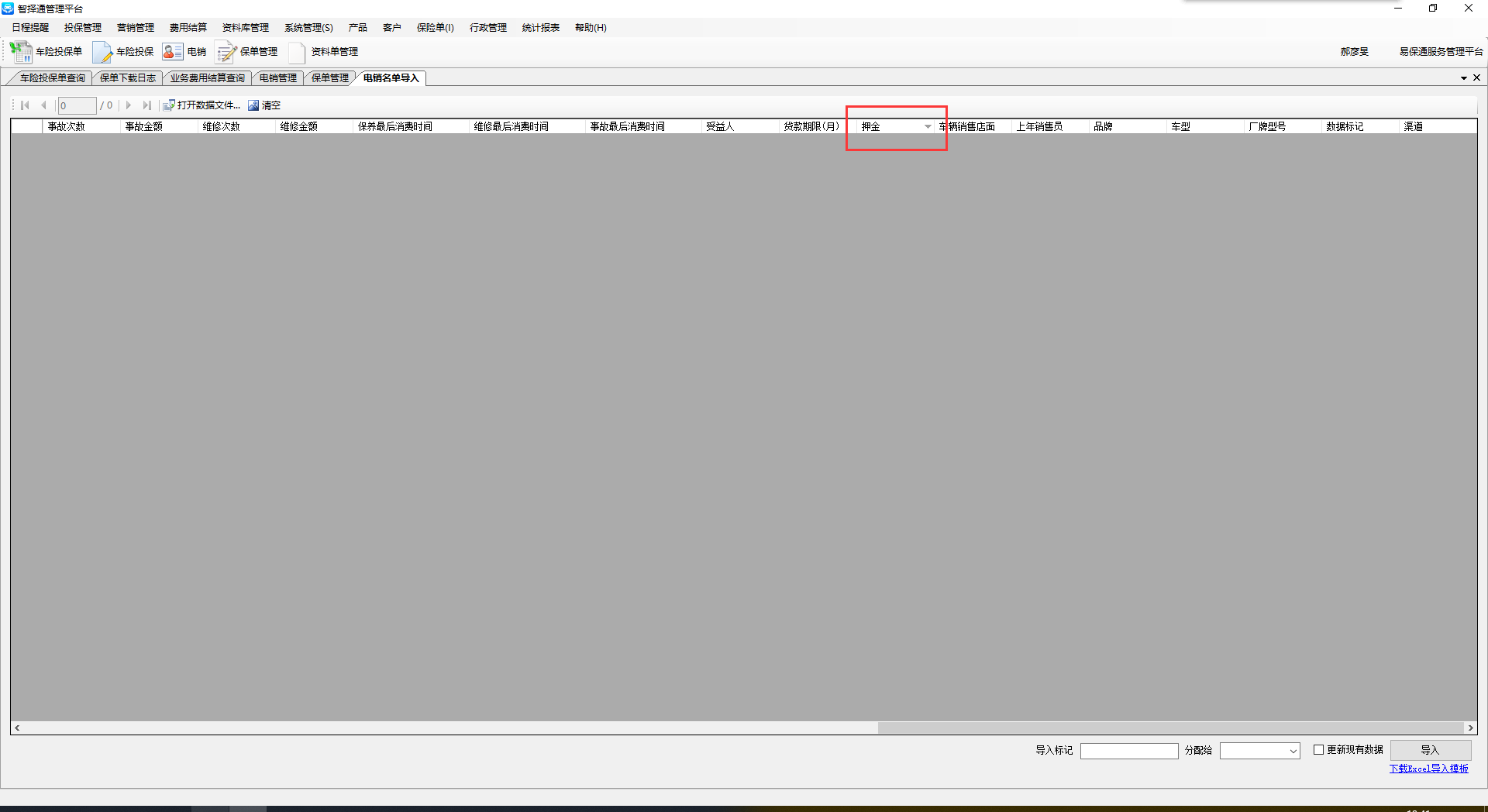Open the 客户 menu
The width and height of the screenshot is (1488, 812).
click(392, 28)
